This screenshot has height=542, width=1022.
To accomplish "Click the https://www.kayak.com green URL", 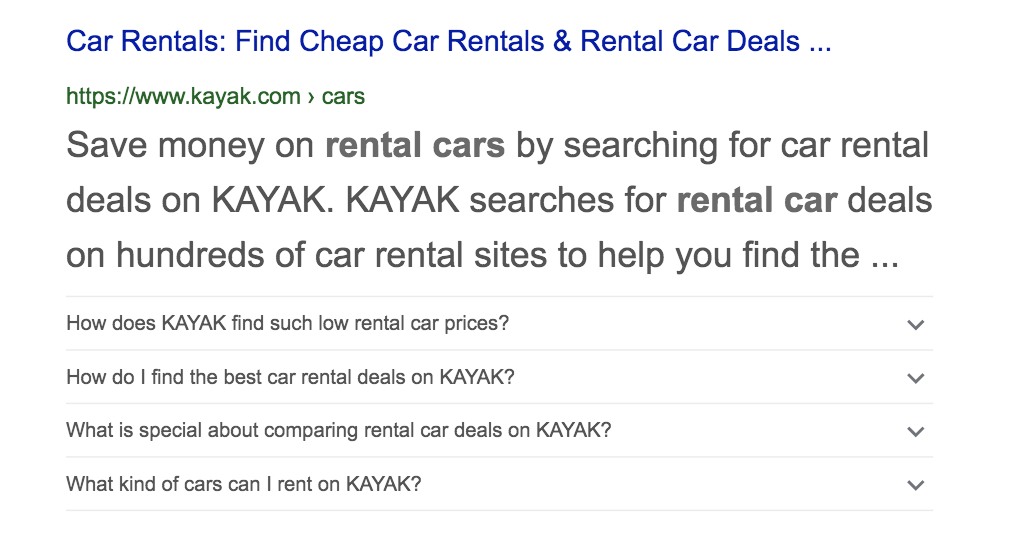I will click(183, 97).
